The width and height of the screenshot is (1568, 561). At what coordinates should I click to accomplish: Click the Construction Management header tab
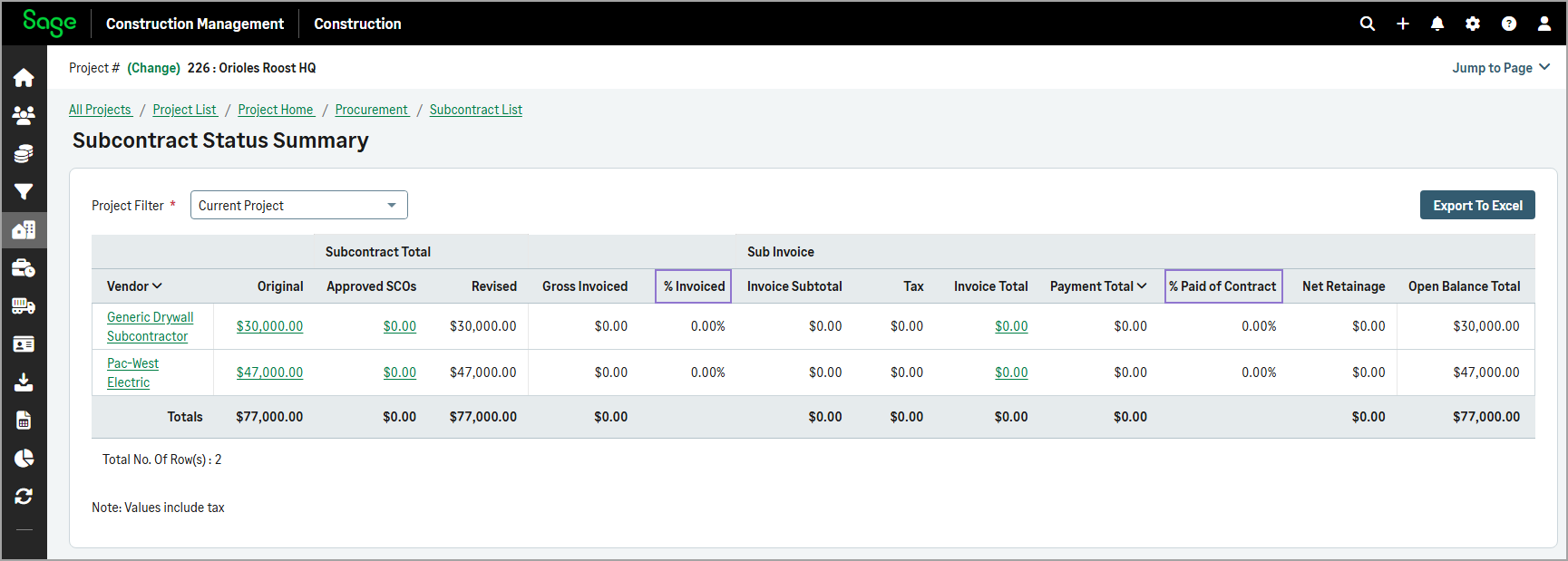tap(195, 24)
